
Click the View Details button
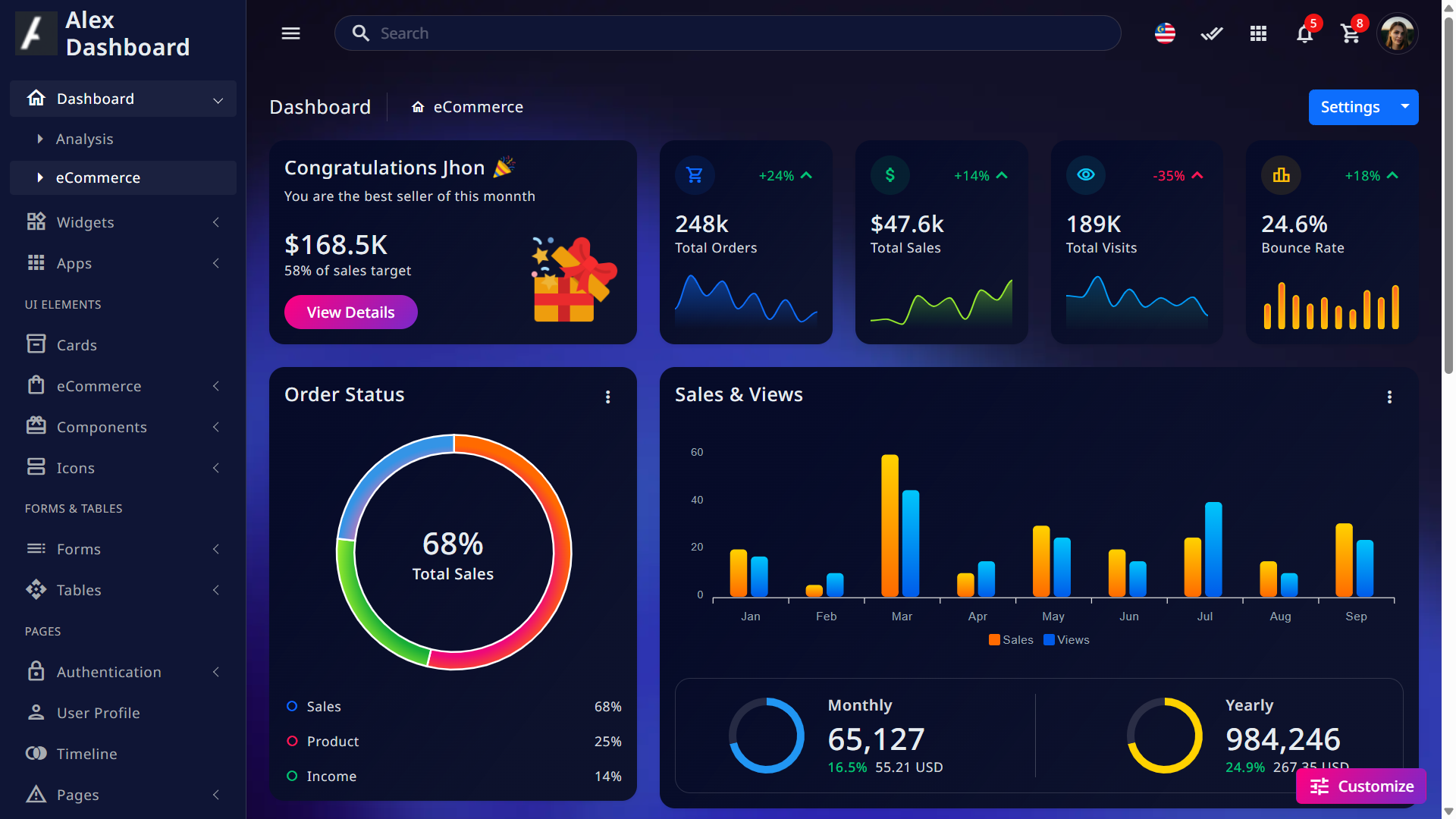tap(350, 312)
